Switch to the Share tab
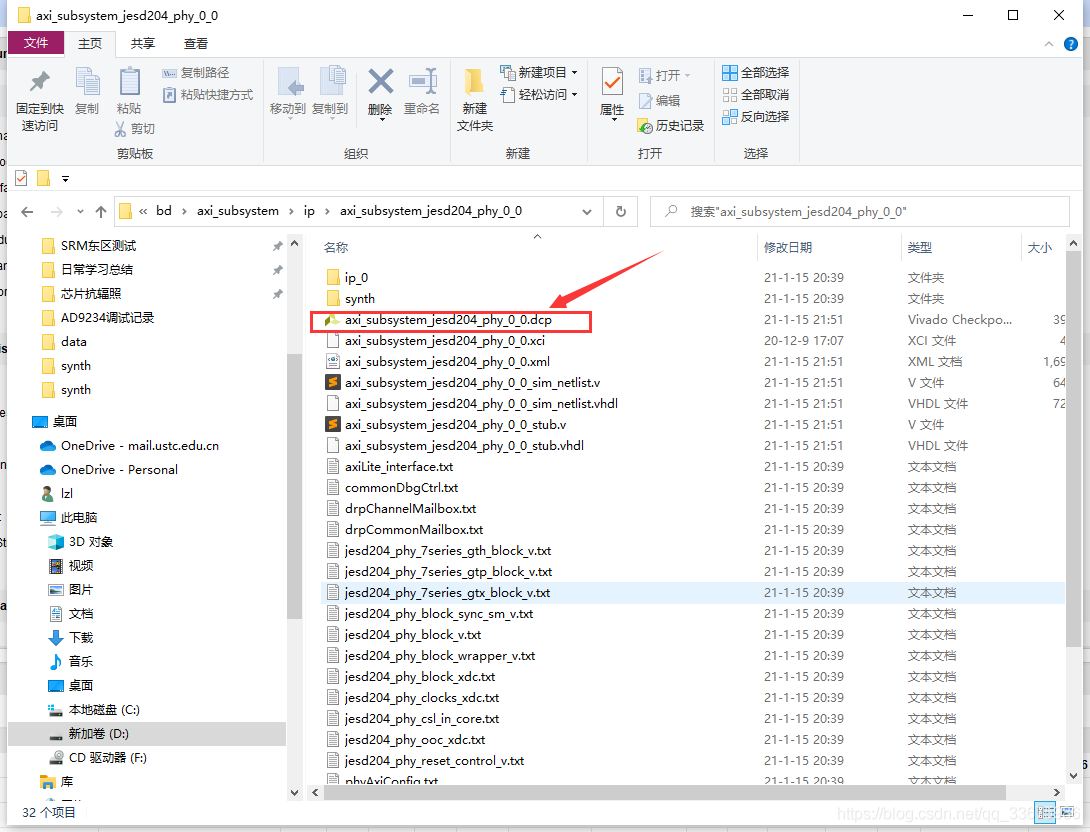 pos(143,43)
